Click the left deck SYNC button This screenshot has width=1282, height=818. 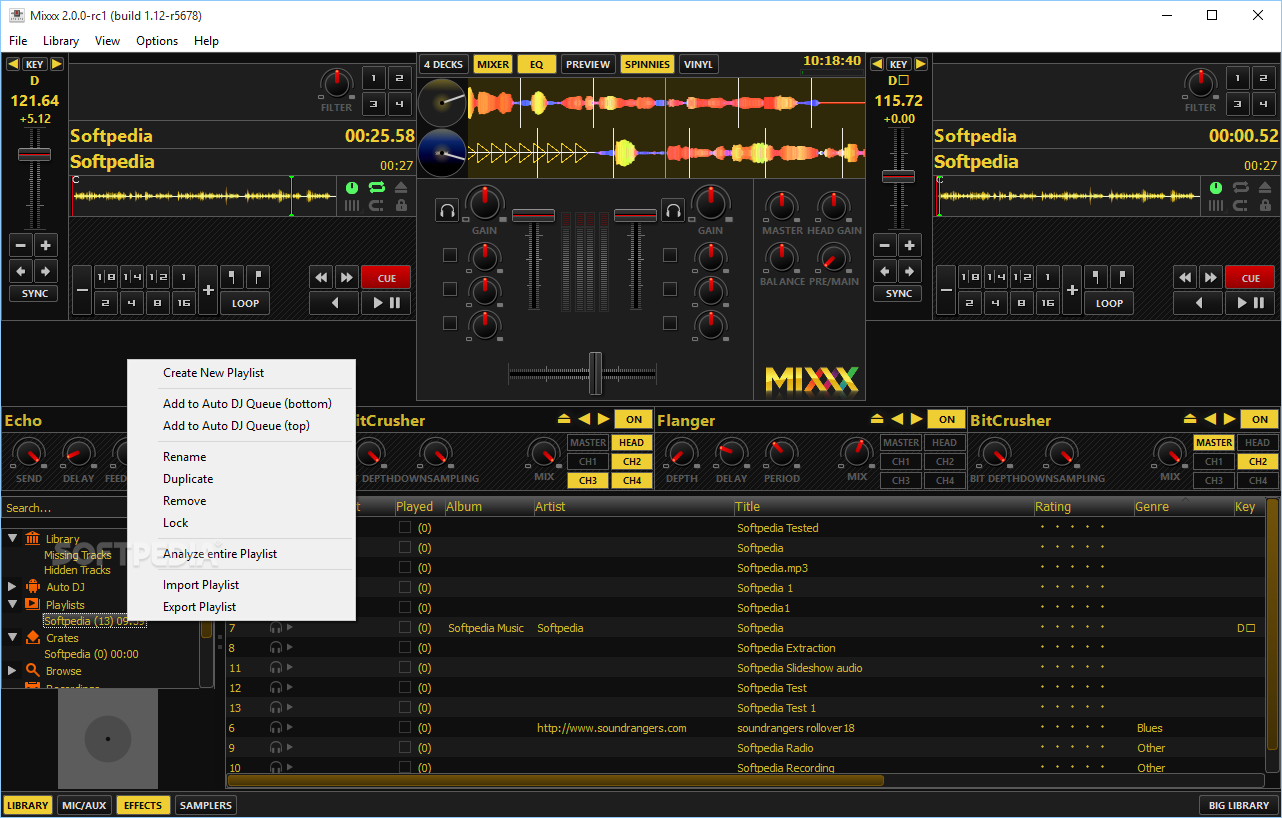tap(35, 294)
